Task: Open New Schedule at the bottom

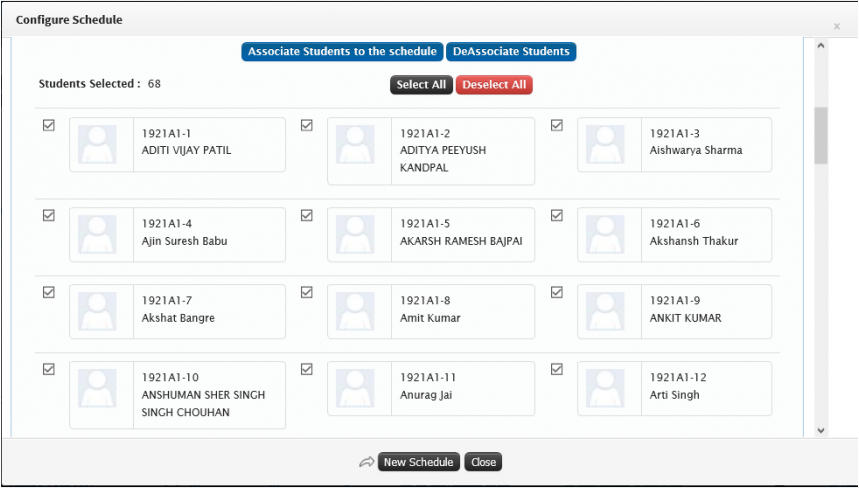Action: (419, 462)
